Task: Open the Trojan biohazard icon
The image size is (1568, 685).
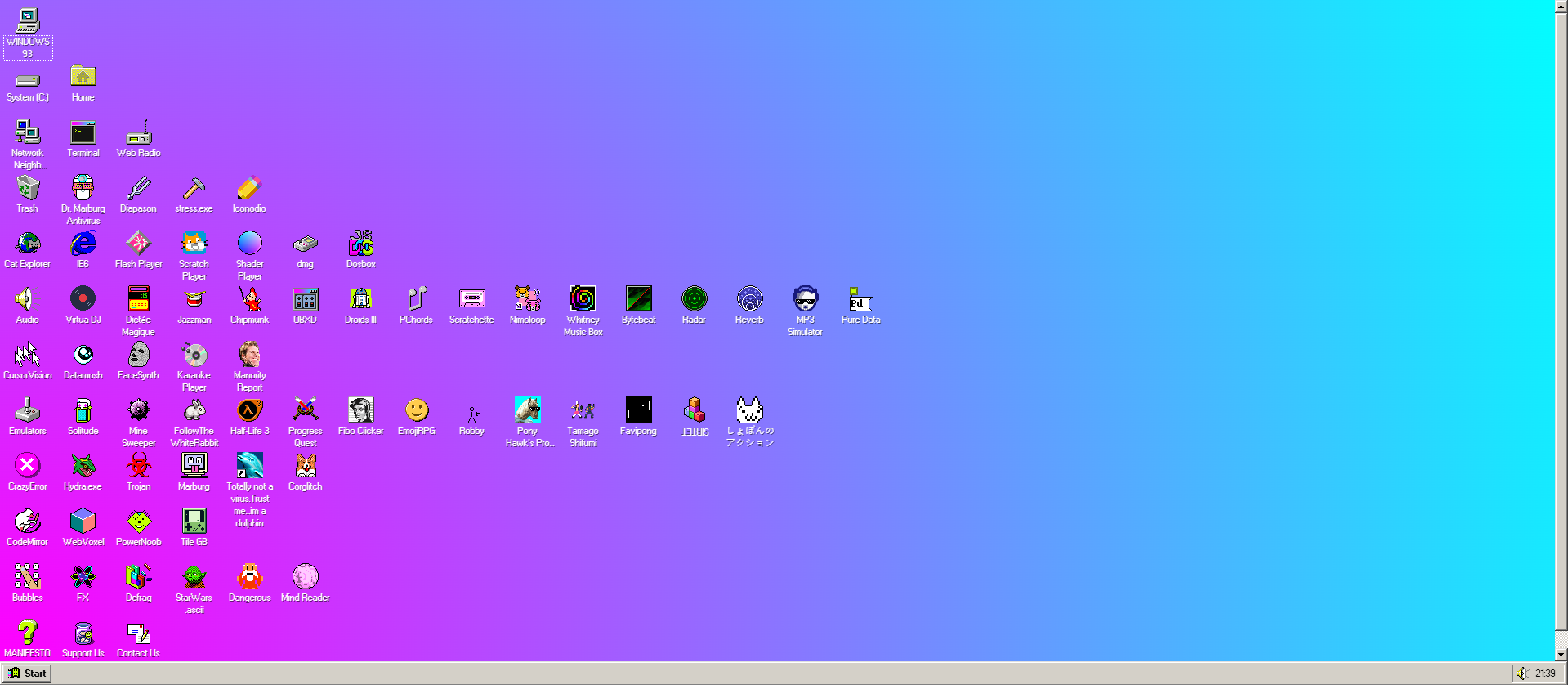Action: (138, 466)
